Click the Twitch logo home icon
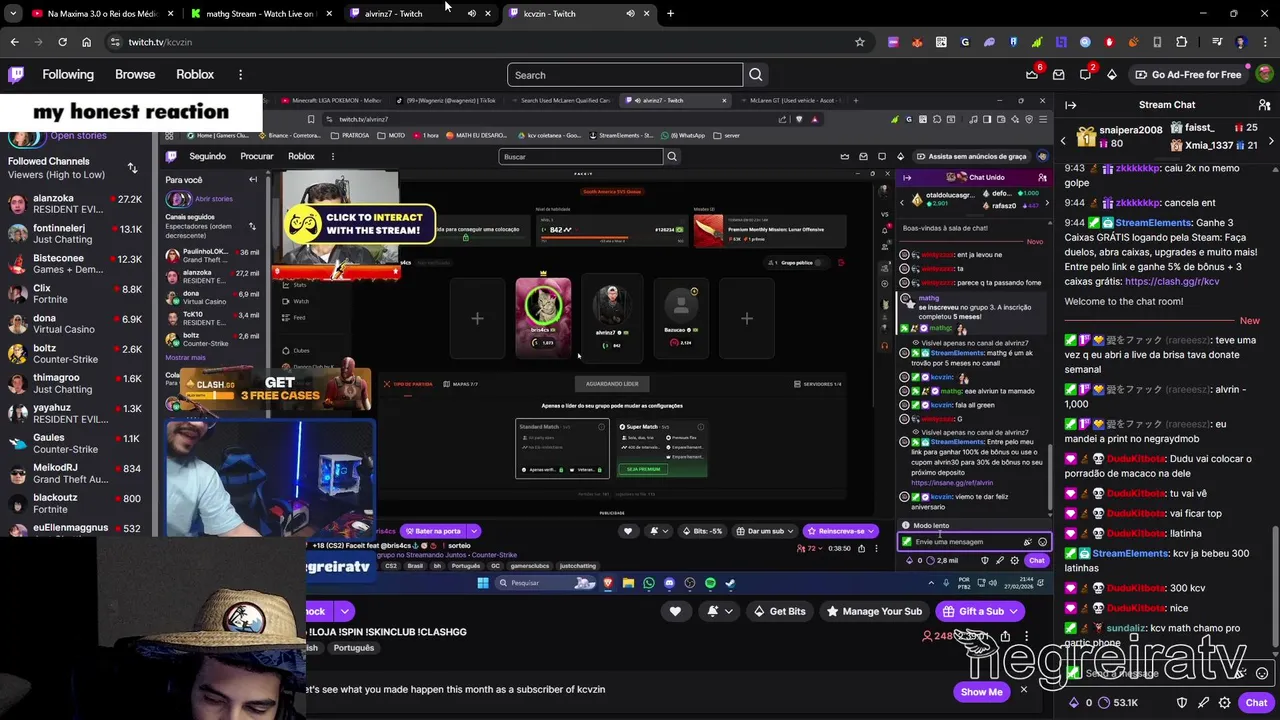 (17, 74)
